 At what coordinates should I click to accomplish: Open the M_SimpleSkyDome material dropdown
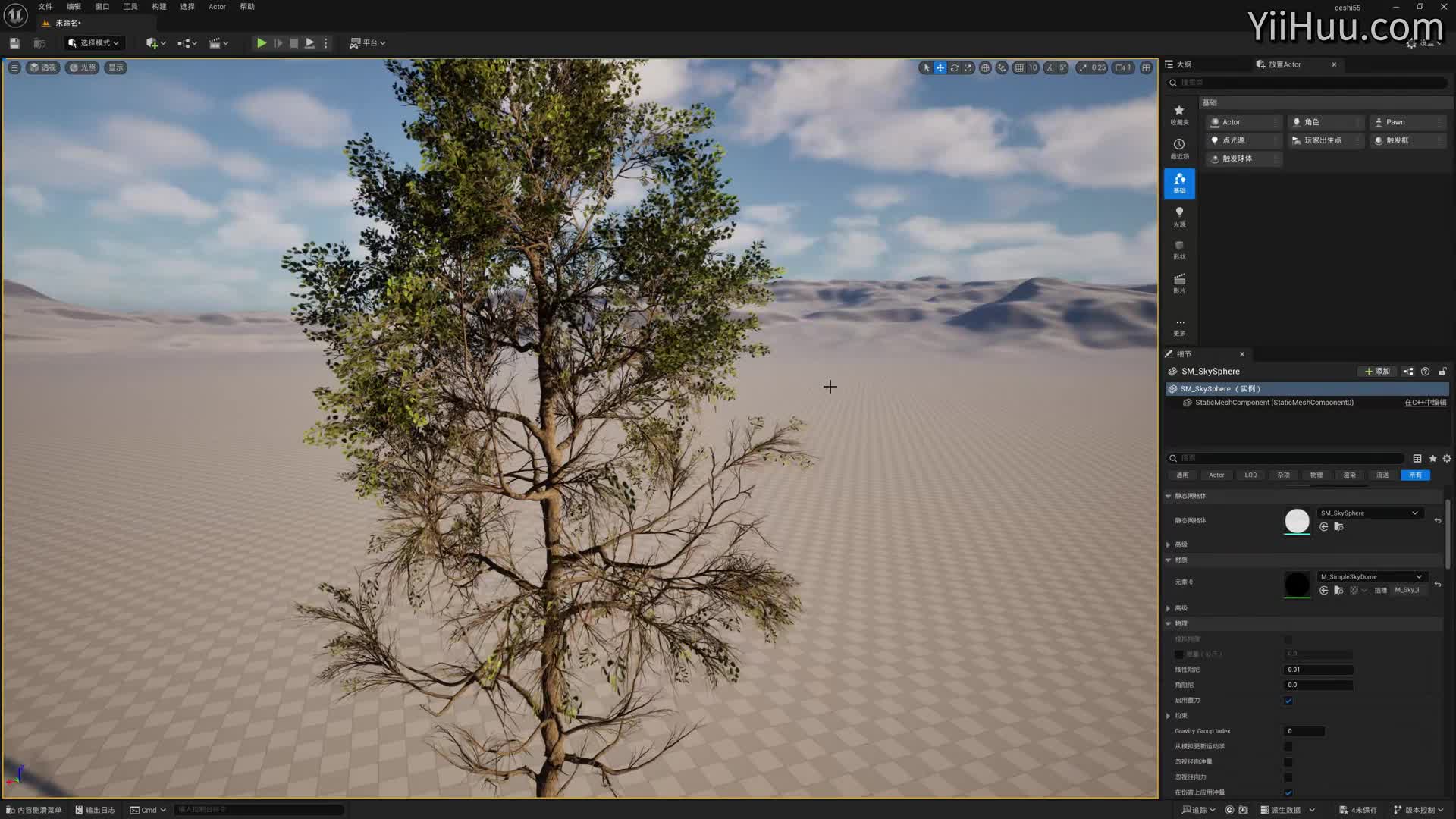pos(1371,577)
